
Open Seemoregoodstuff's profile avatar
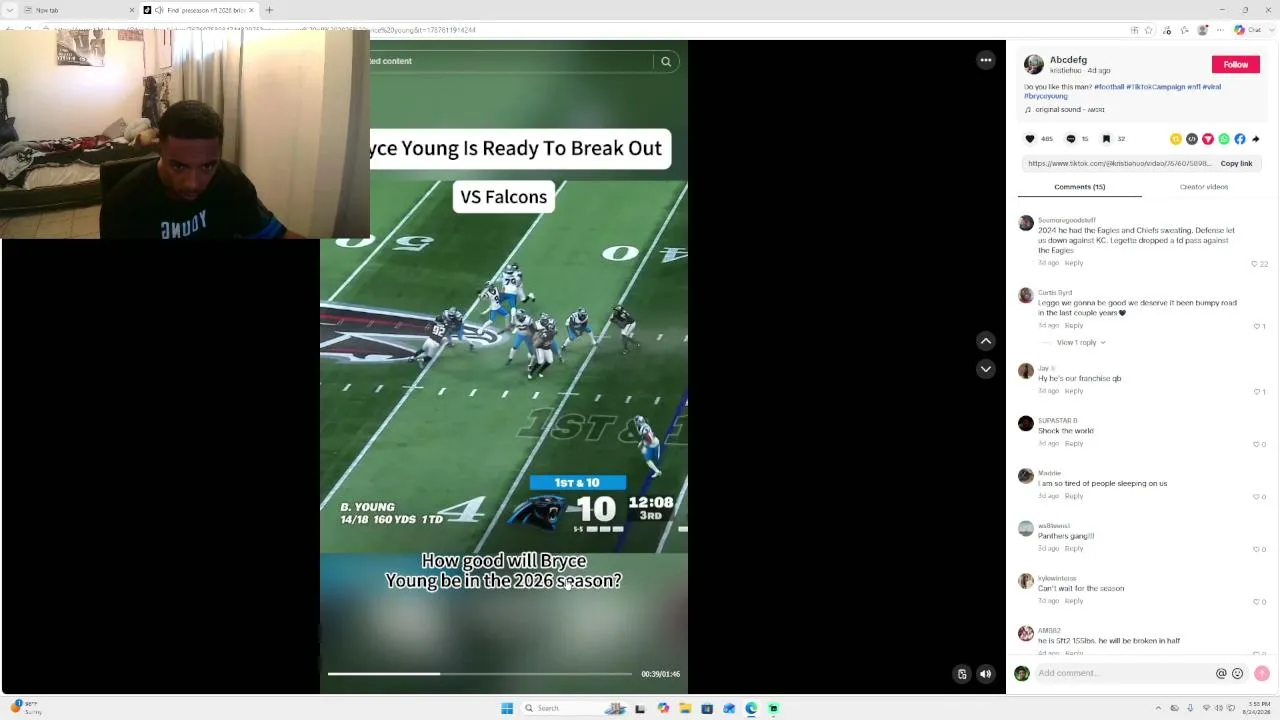(x=1026, y=224)
